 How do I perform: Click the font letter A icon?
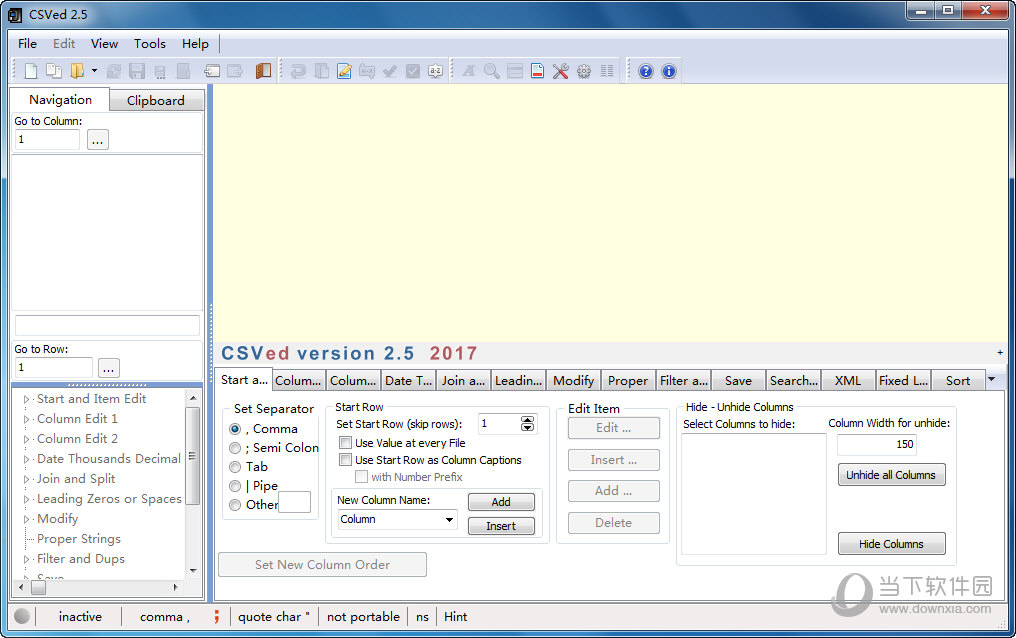coord(468,71)
